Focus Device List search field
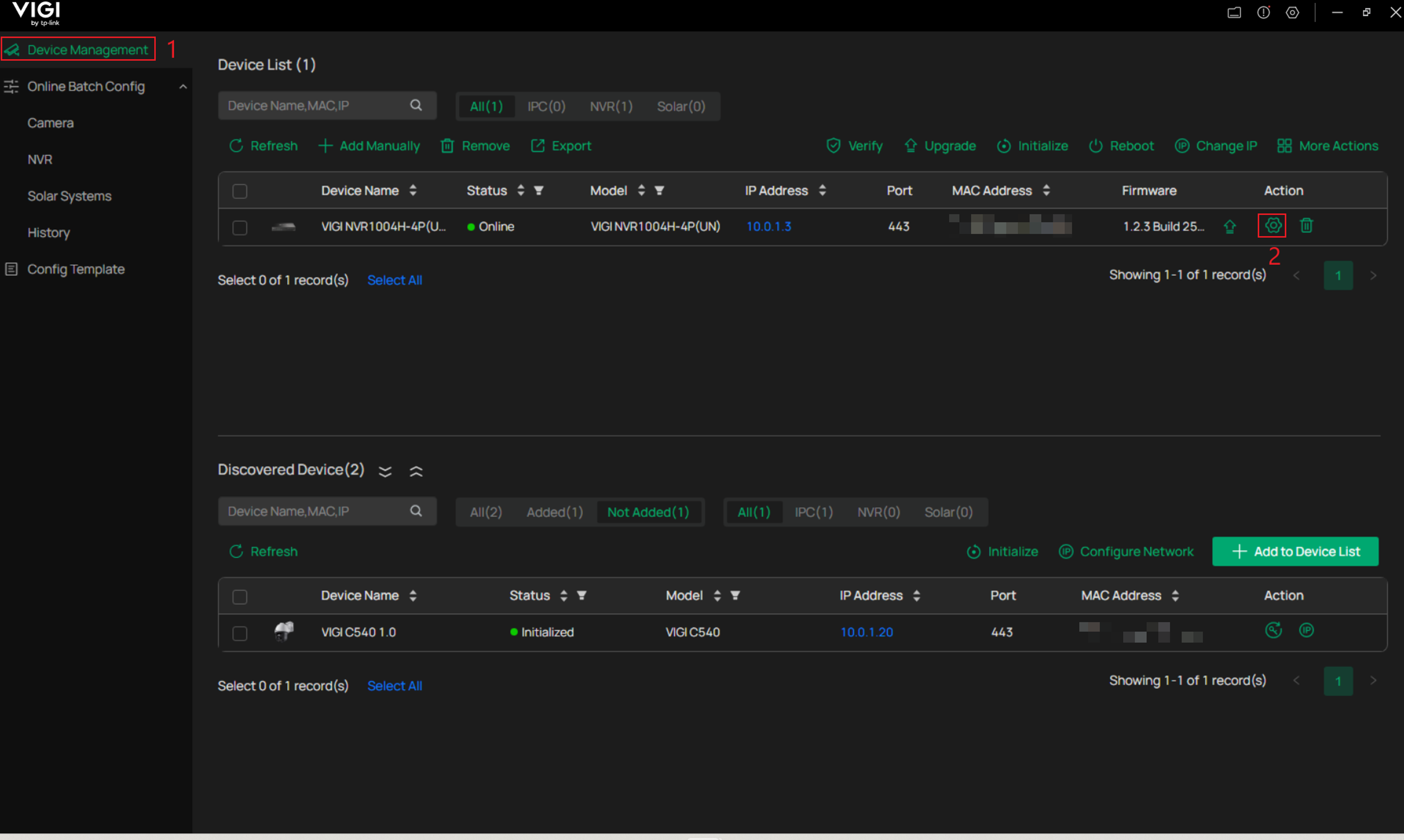This screenshot has width=1404, height=840. (x=327, y=105)
